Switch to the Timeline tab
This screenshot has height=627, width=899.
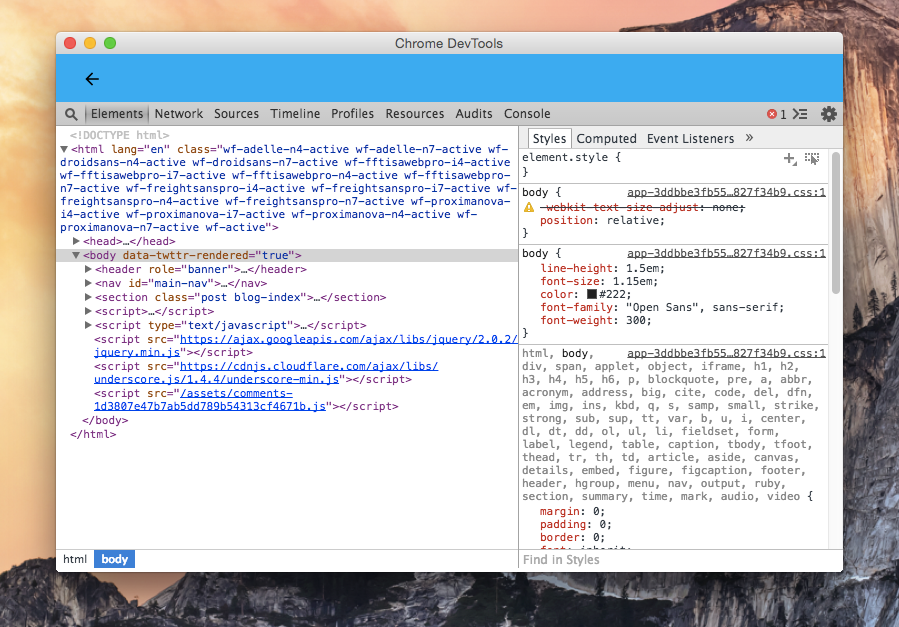click(295, 113)
